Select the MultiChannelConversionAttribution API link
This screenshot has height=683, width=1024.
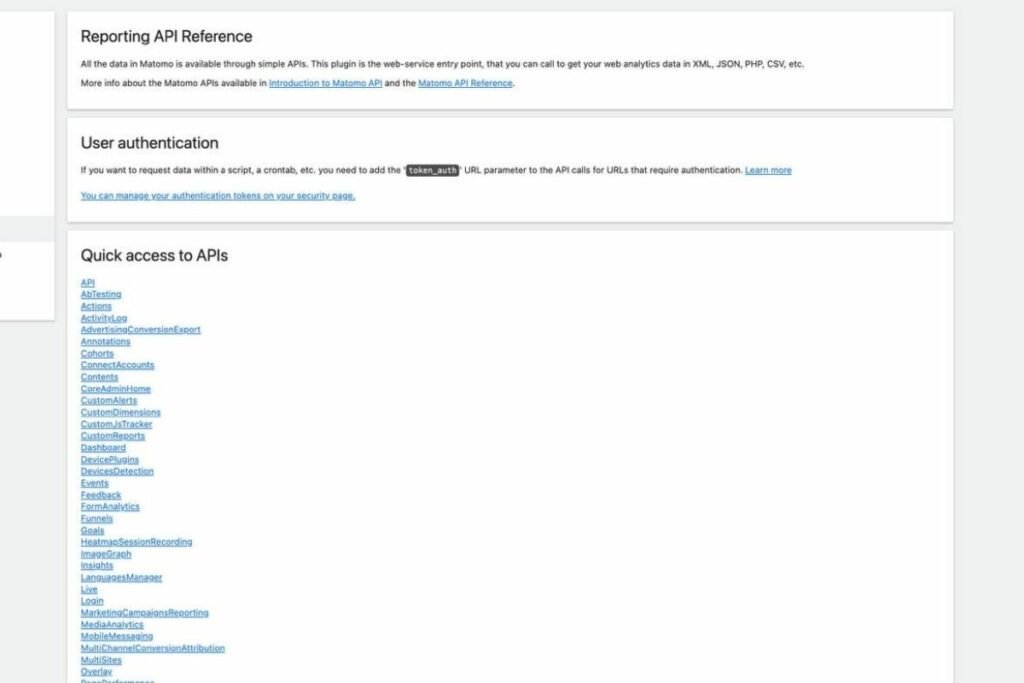point(153,648)
